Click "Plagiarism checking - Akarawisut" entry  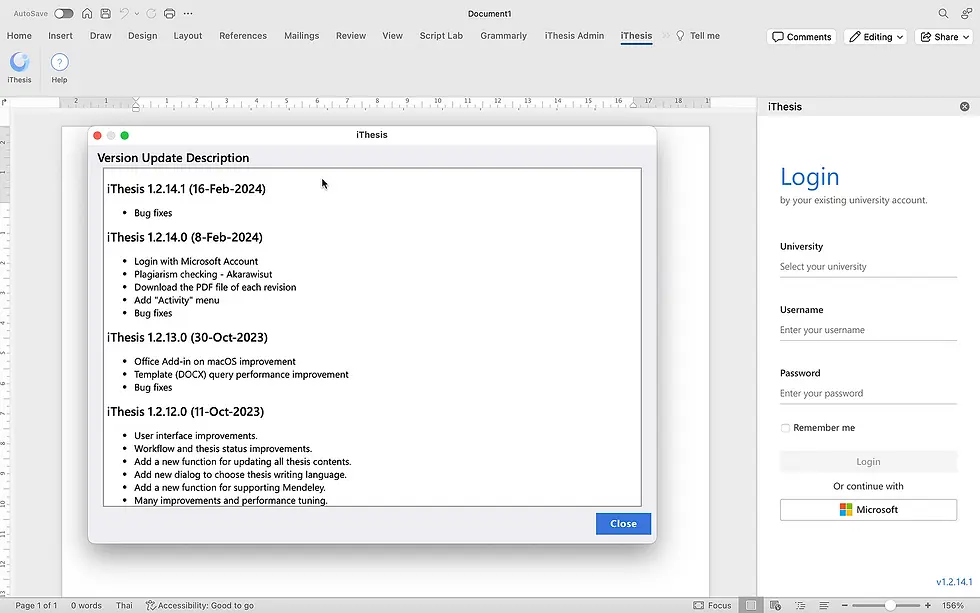[x=203, y=274]
